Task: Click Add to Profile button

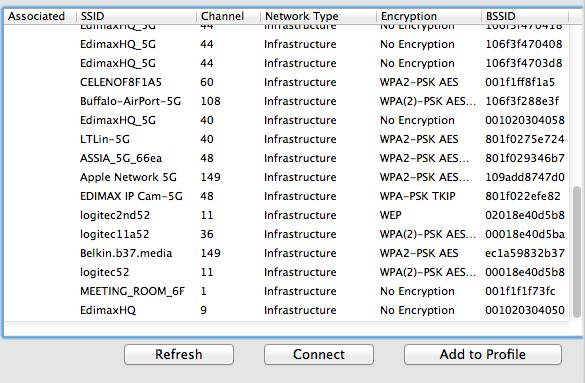Action: pos(482,354)
